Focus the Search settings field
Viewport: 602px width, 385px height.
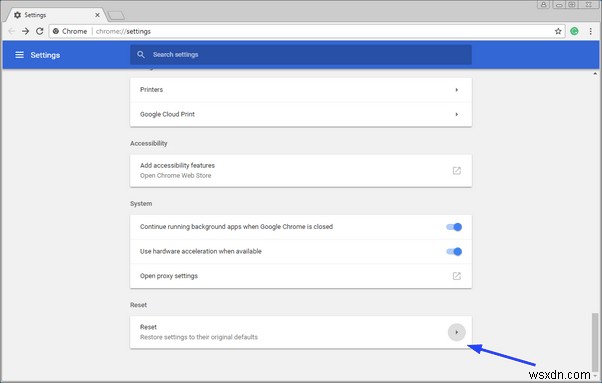[301, 55]
